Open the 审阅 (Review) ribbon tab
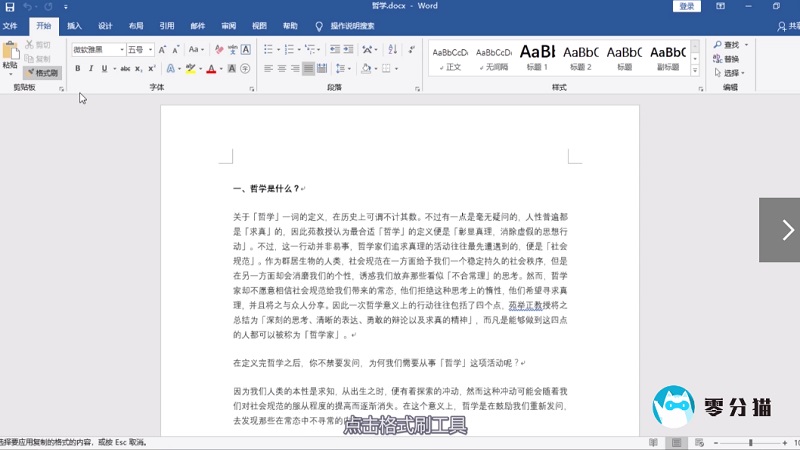The width and height of the screenshot is (800, 450). coord(229,26)
